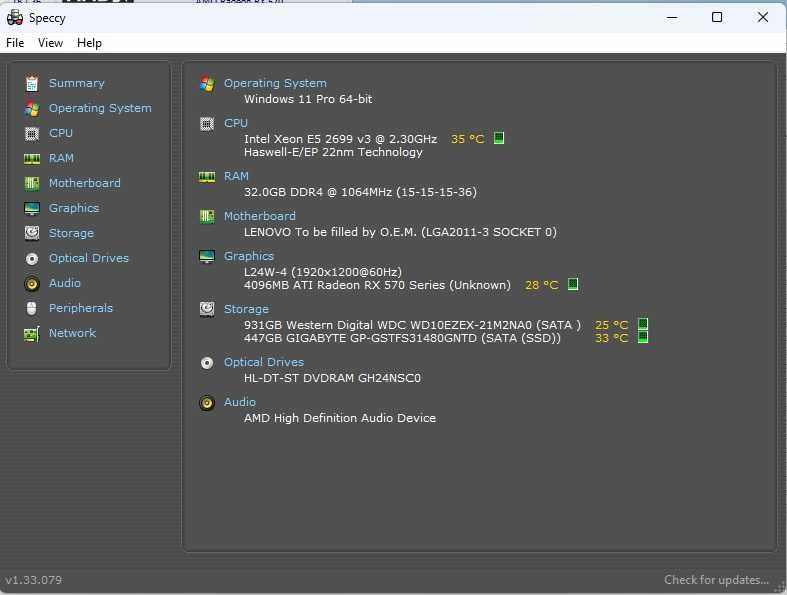Click the ATI Radeon RX 570 Series text
Image resolution: width=787 pixels, height=595 pixels.
click(377, 285)
